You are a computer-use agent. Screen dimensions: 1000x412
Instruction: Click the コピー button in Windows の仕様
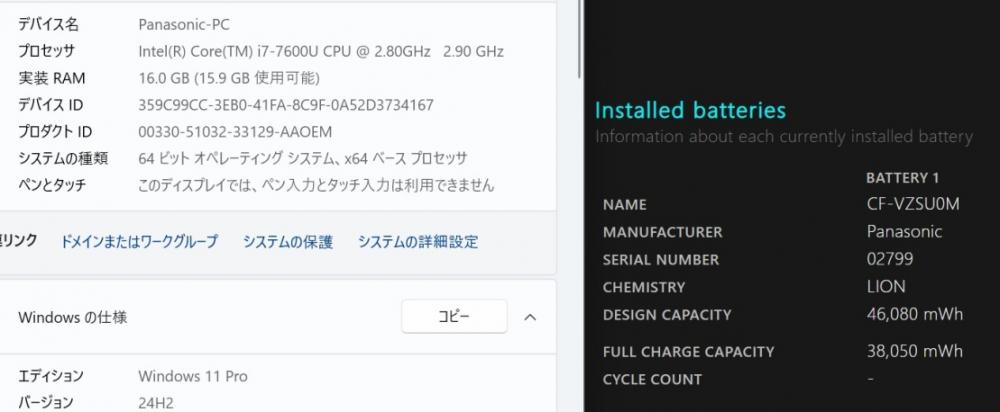(454, 316)
